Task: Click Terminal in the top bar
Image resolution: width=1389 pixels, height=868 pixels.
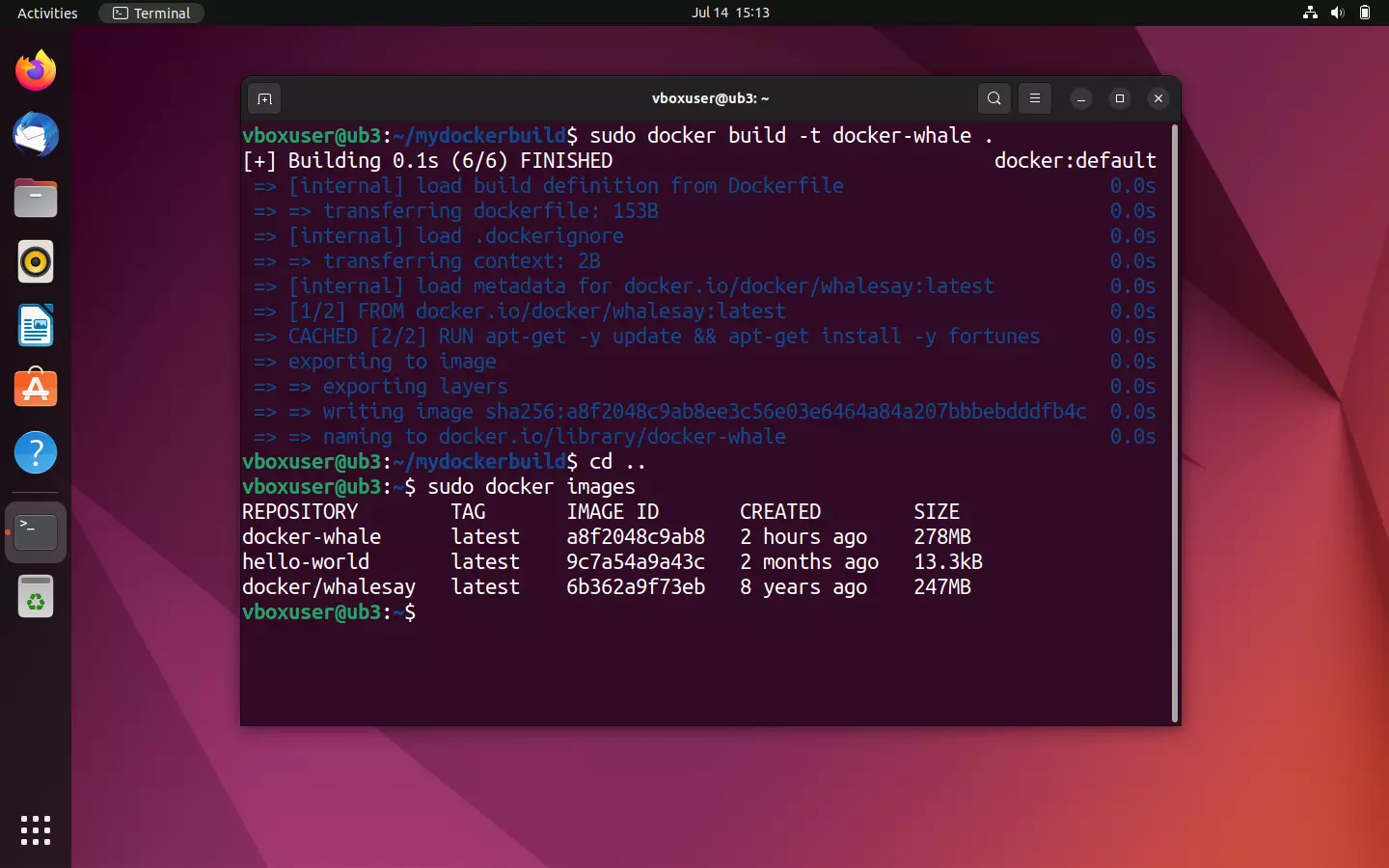Action: point(150,13)
